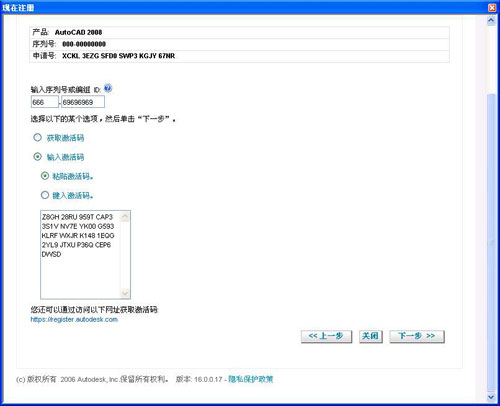Click the main window vertical scrollbar thumb

491,242
